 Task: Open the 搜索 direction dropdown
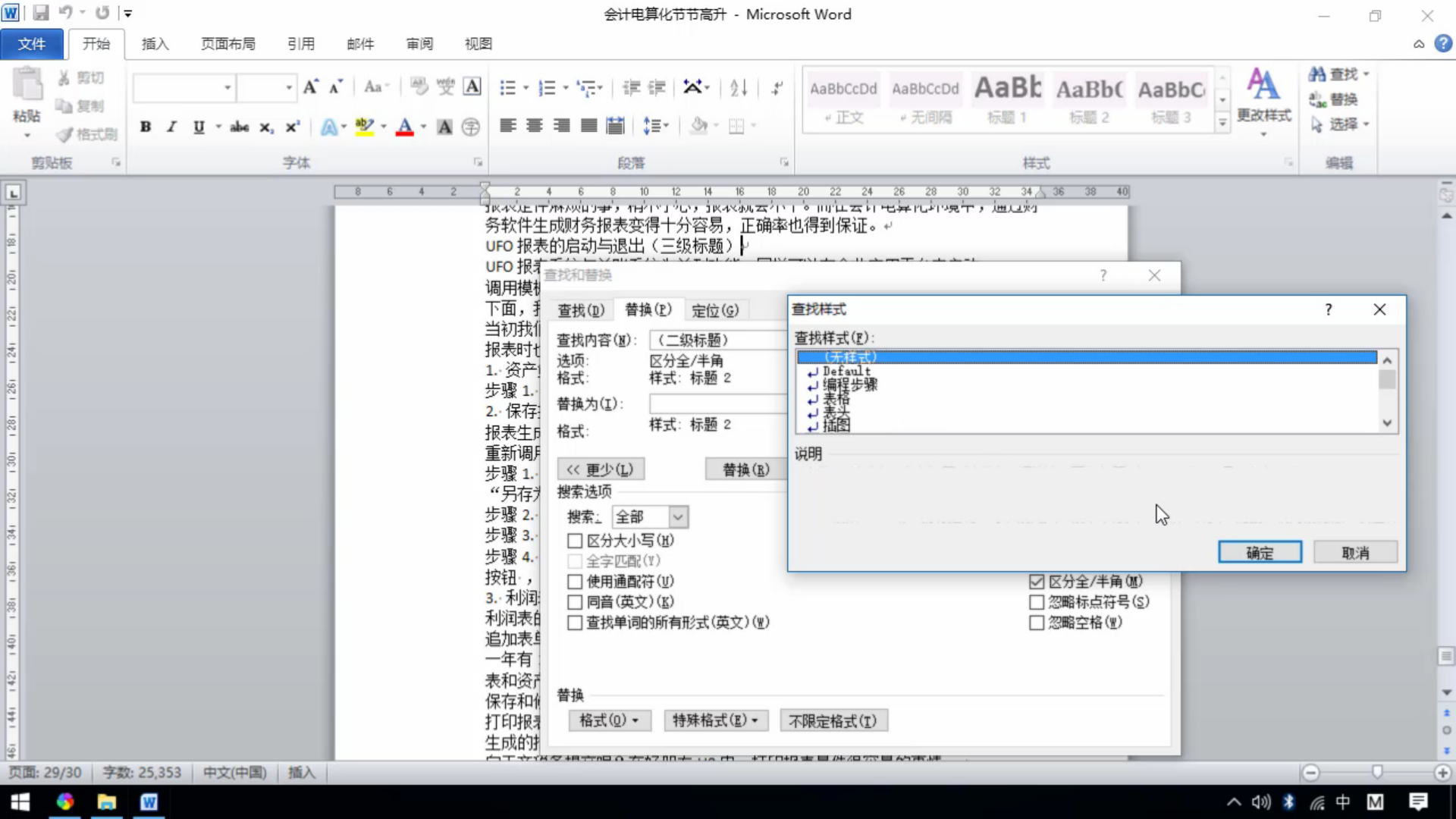678,517
